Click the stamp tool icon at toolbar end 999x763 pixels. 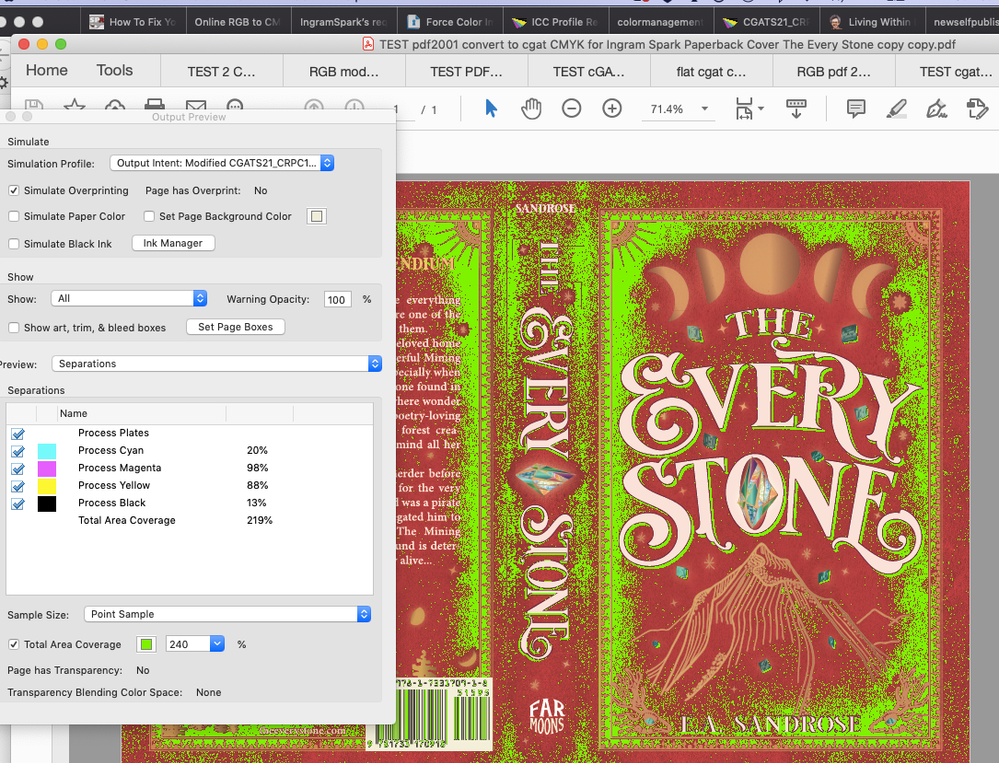coord(977,109)
